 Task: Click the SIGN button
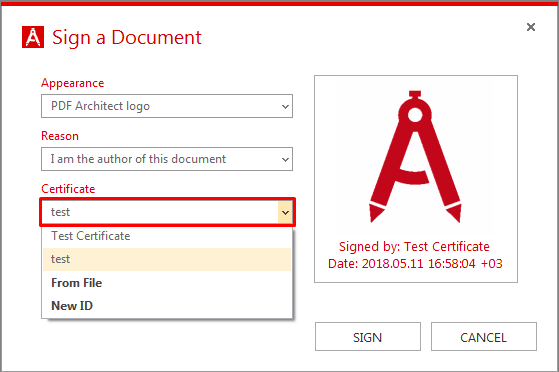point(368,337)
